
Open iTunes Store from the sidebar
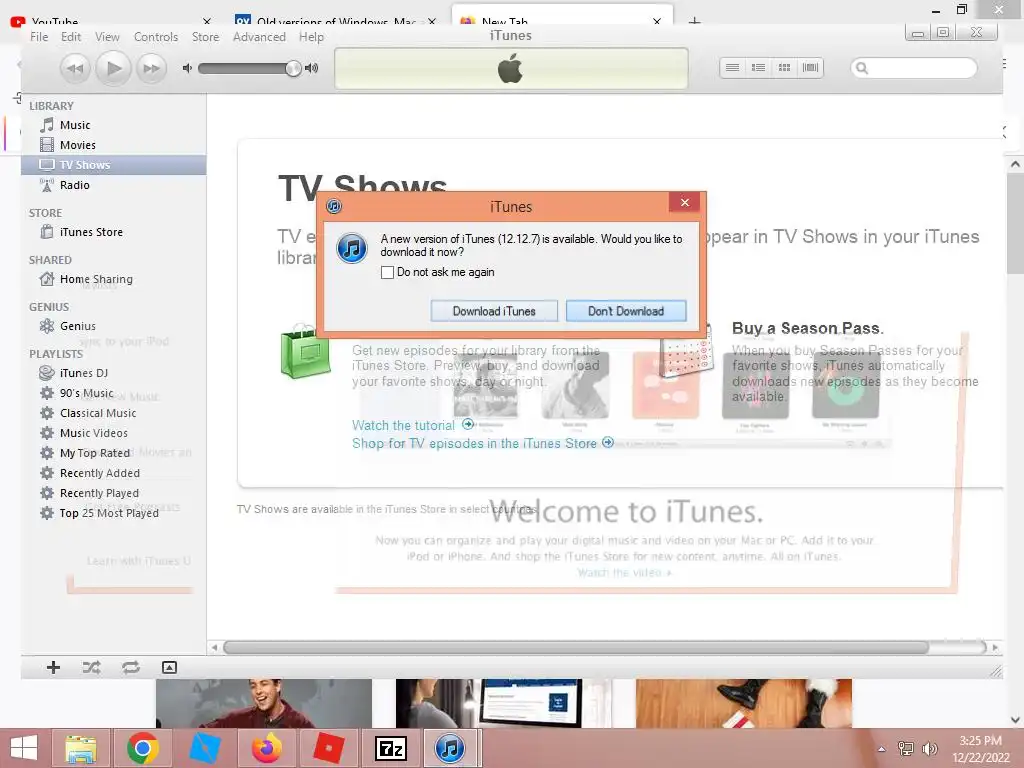[x=114, y=232]
